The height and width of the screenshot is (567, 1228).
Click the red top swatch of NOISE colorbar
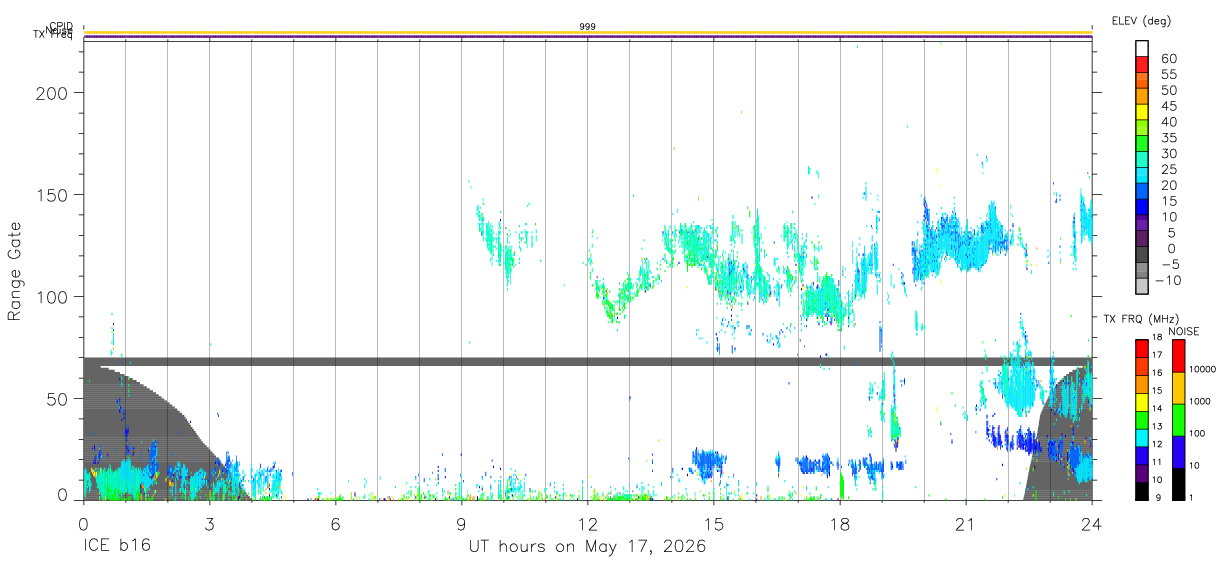tap(1178, 356)
